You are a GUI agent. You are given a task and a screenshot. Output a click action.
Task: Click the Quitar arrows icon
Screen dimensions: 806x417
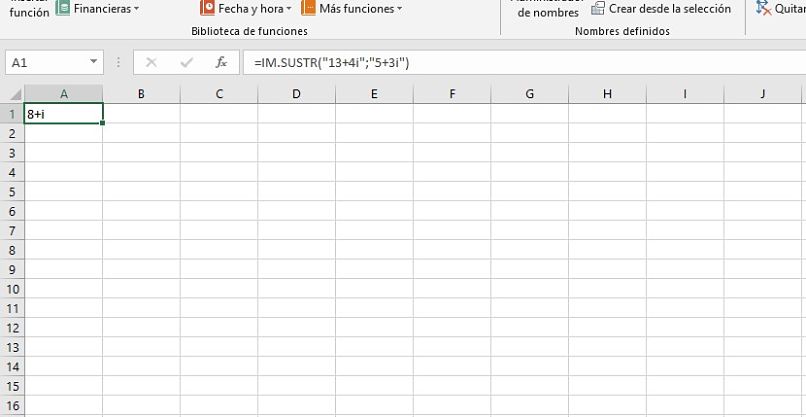point(764,9)
